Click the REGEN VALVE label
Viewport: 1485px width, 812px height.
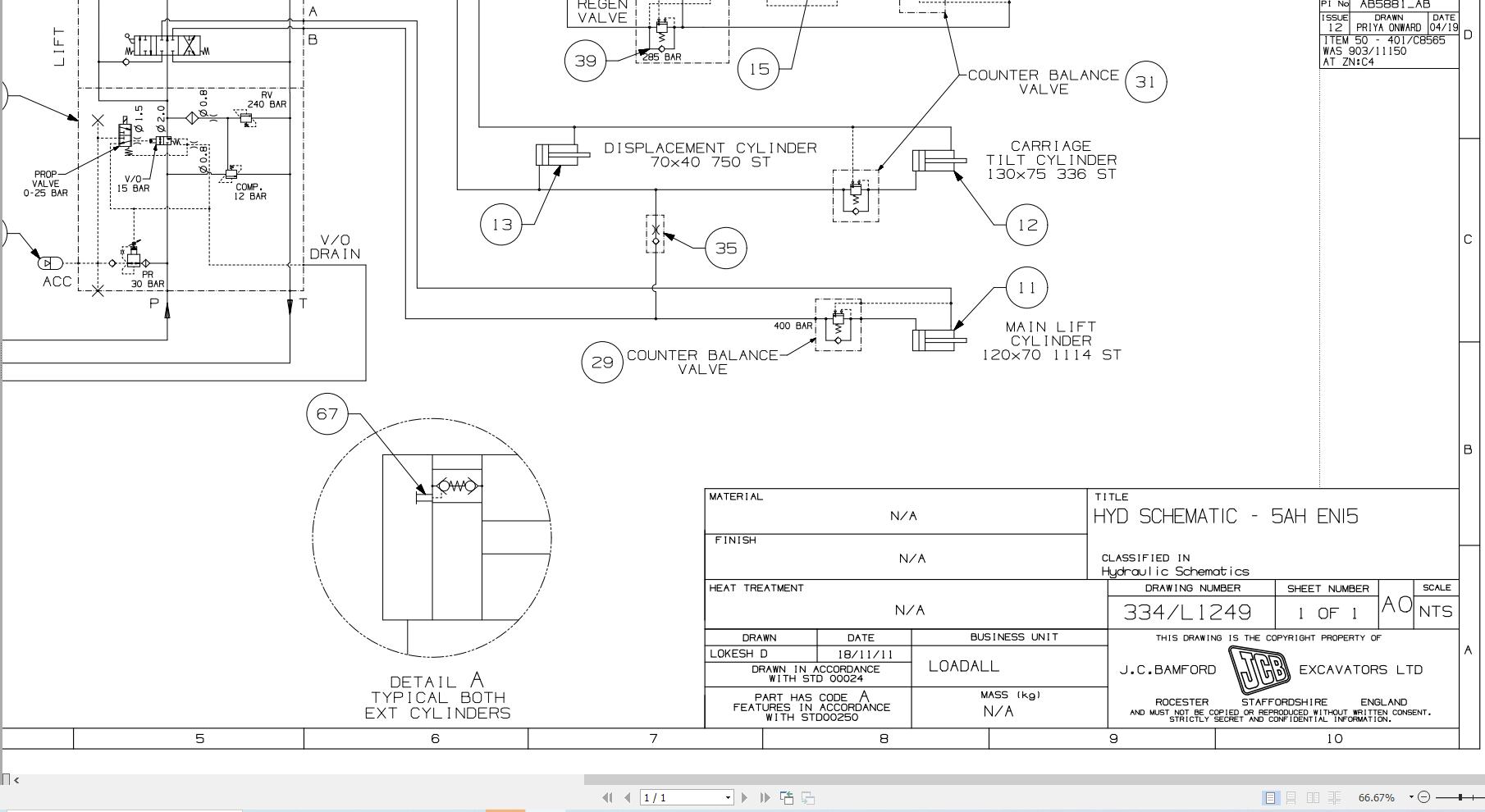pos(602,11)
